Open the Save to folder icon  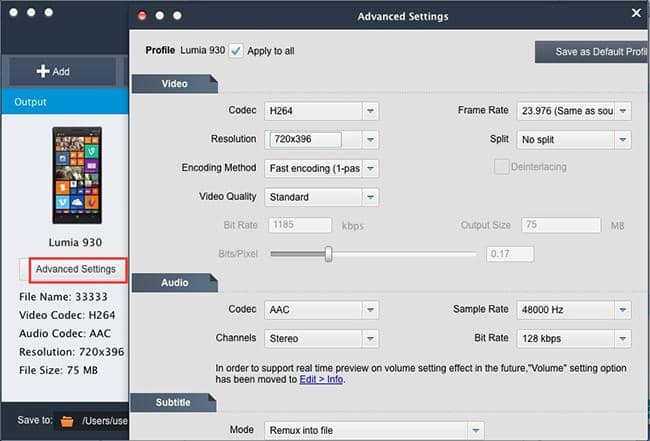tap(67, 422)
